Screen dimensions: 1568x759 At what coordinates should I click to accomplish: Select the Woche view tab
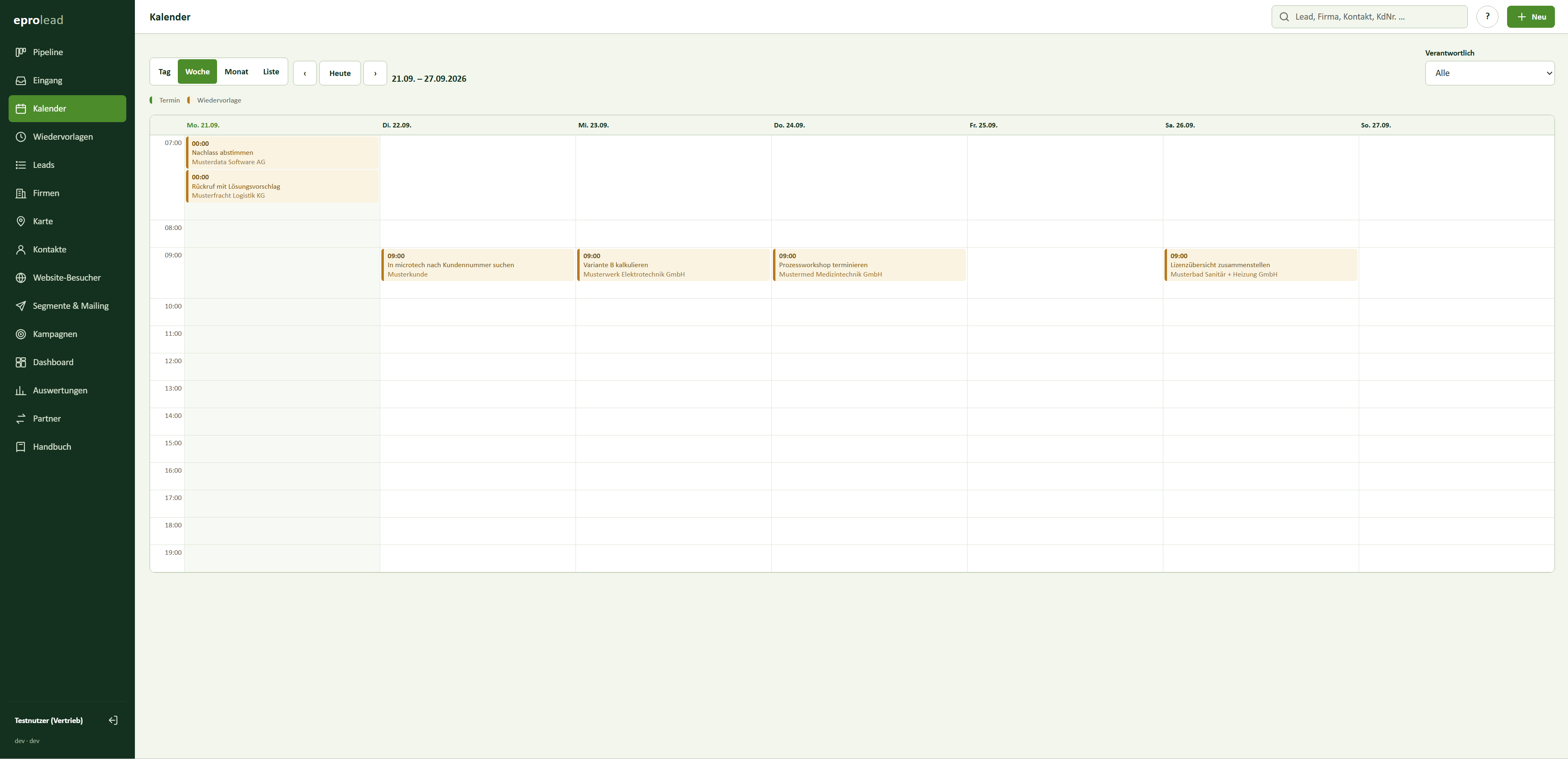(x=197, y=72)
